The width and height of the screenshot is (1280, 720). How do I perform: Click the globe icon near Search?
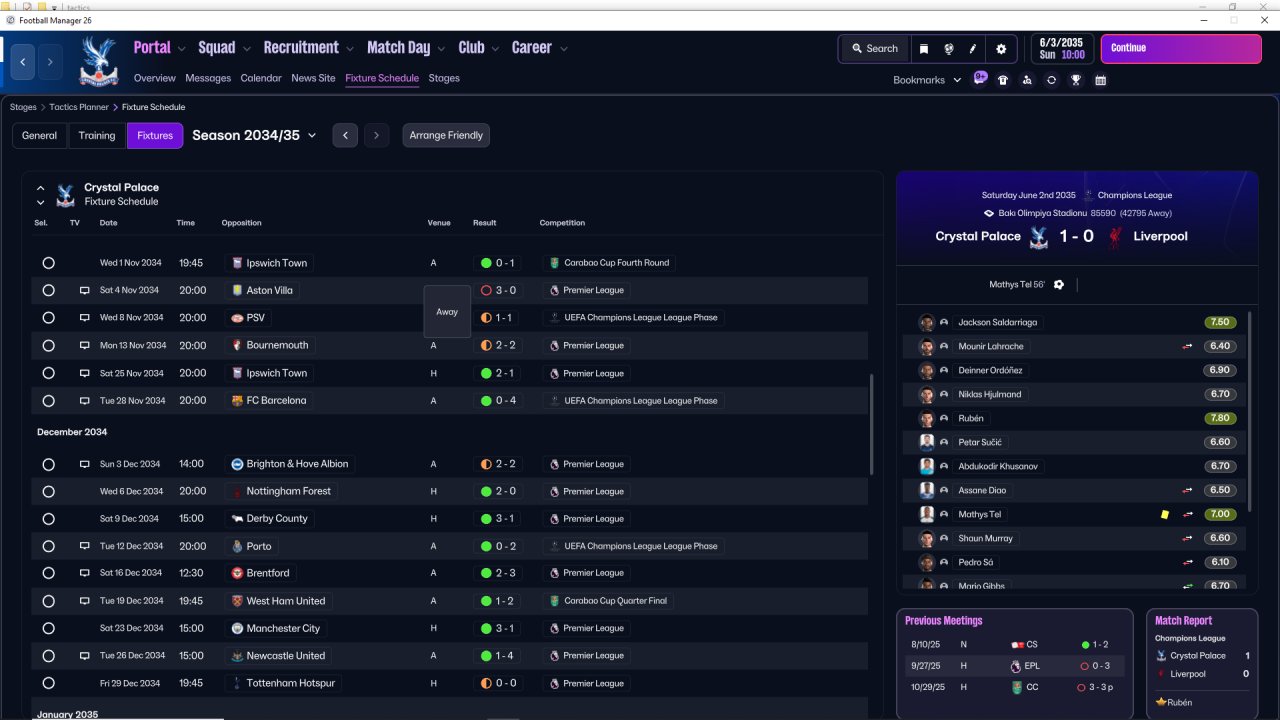(x=948, y=48)
